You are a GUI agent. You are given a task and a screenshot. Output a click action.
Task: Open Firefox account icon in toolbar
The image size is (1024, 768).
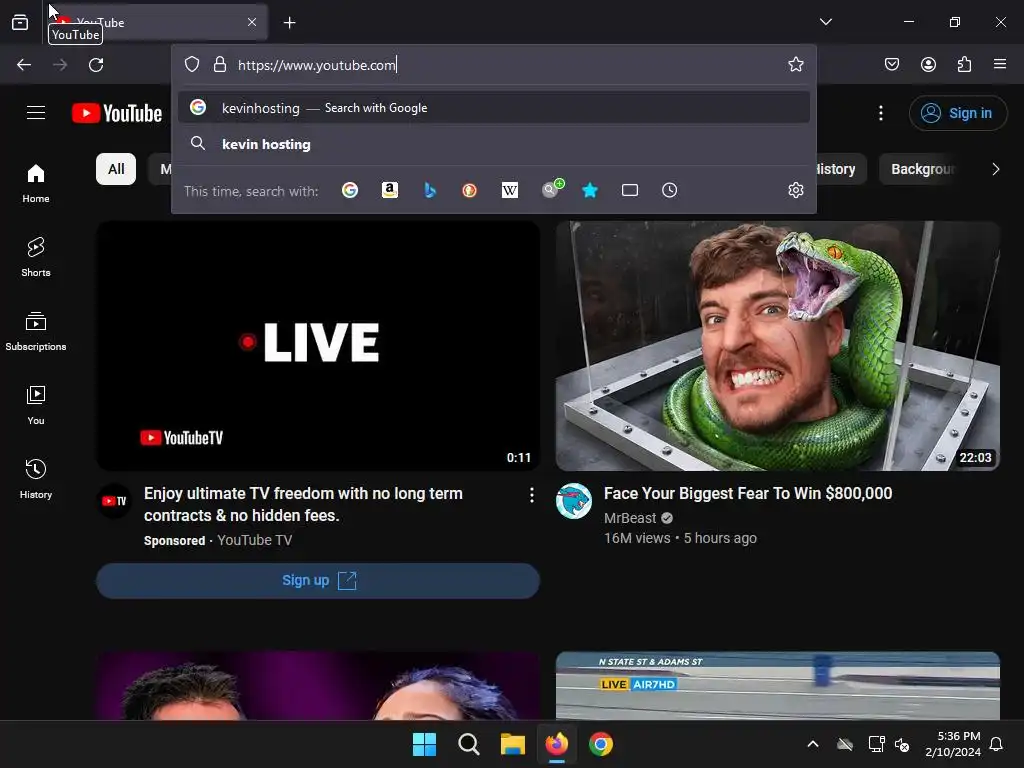[x=928, y=64]
